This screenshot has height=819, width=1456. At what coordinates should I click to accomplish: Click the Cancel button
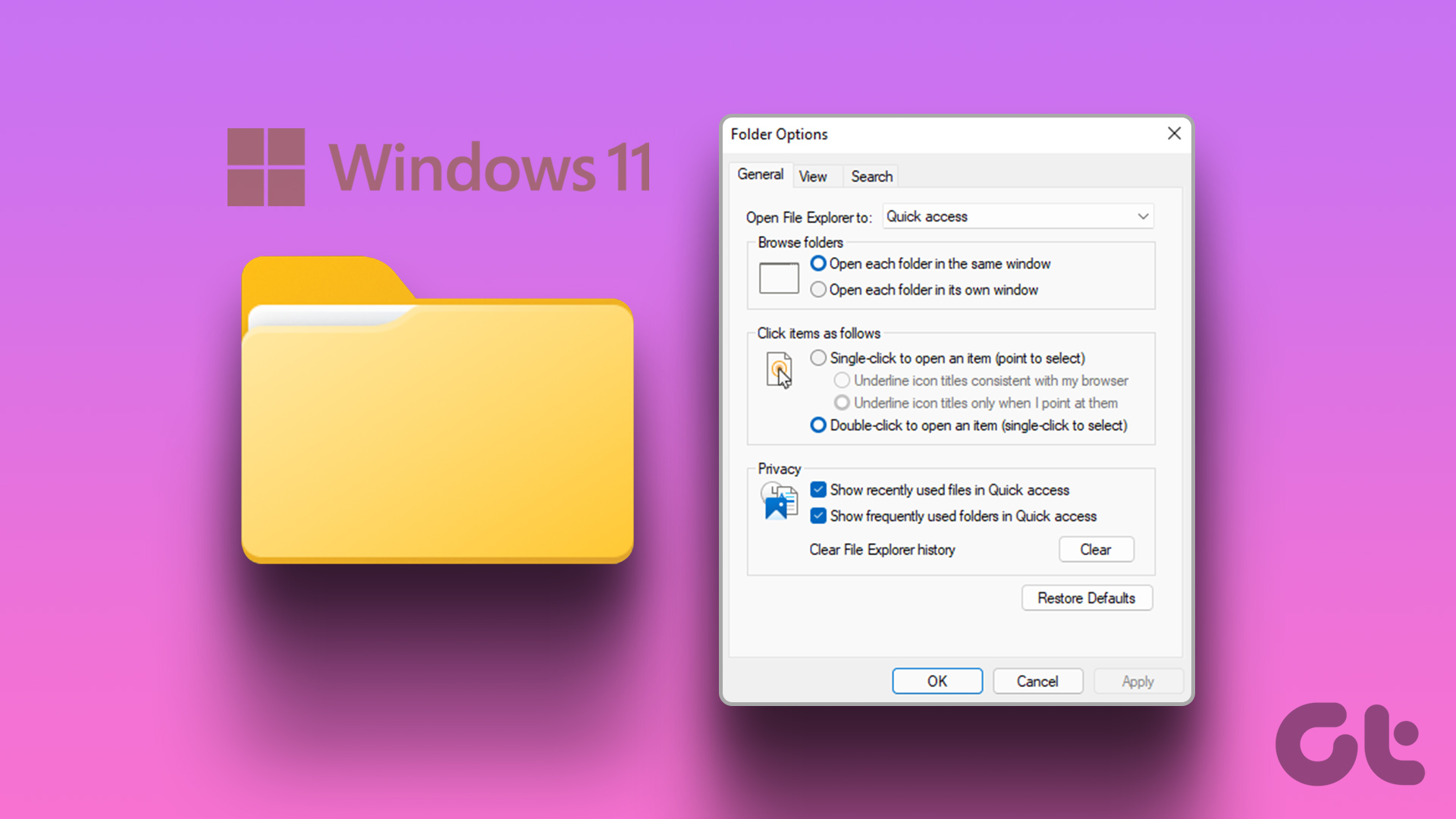coord(1037,681)
